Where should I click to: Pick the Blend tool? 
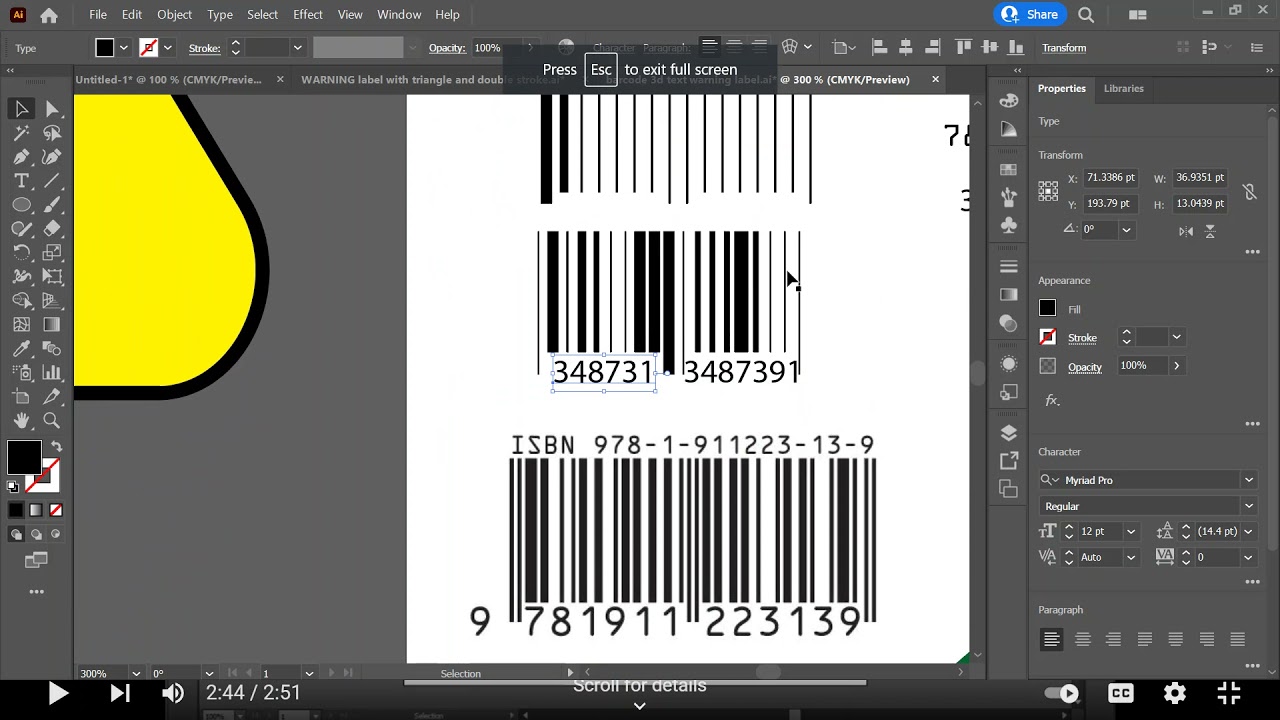(x=52, y=348)
